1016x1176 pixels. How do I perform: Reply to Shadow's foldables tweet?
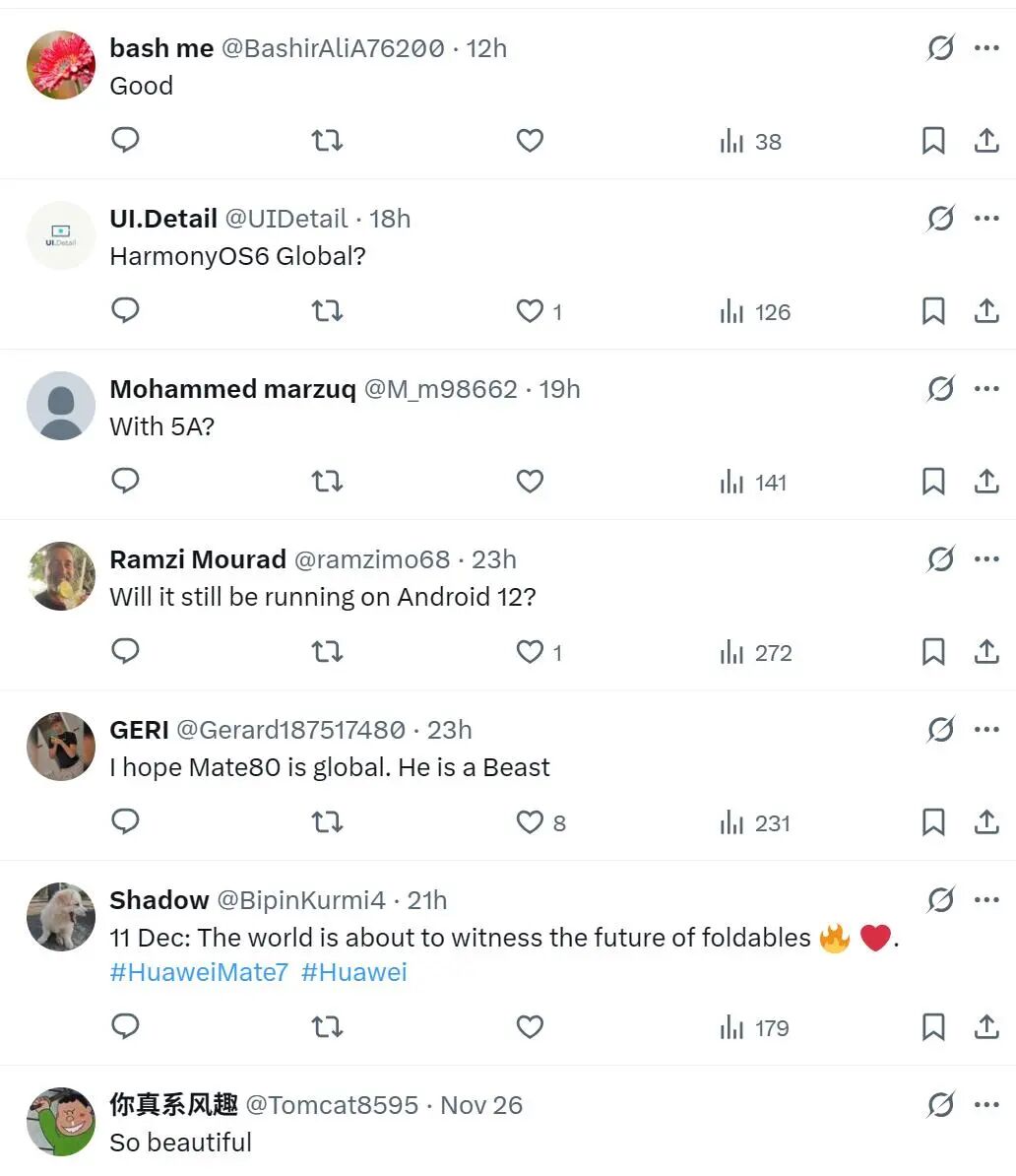[x=125, y=1027]
